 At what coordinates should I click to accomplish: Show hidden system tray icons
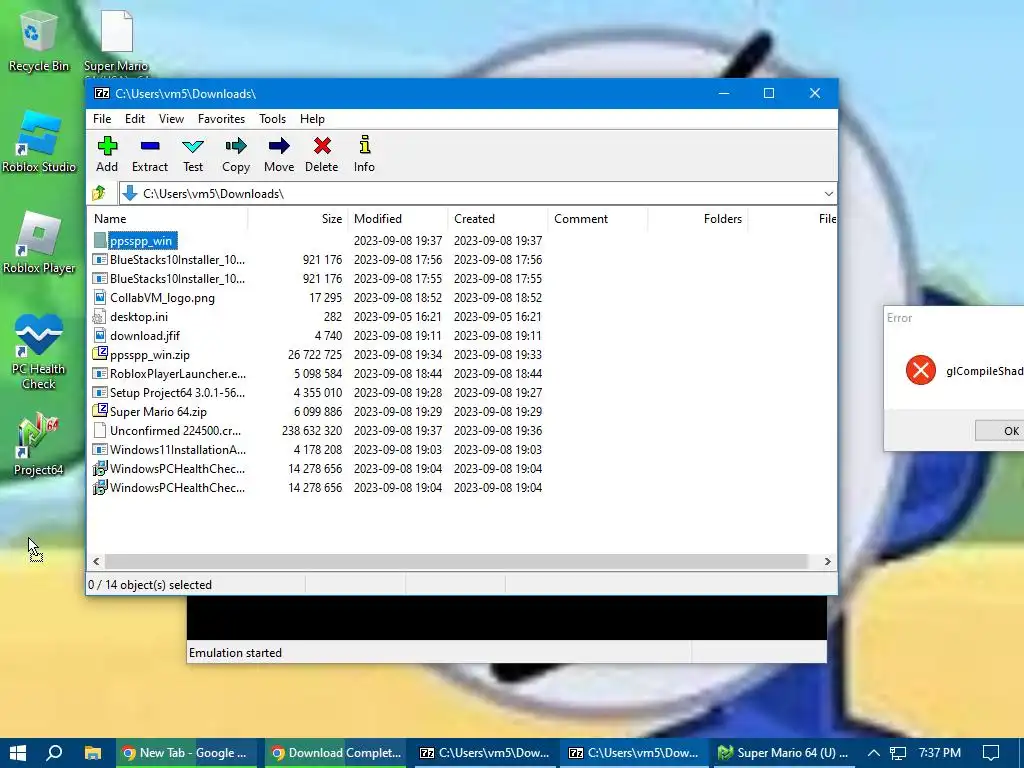[x=873, y=753]
